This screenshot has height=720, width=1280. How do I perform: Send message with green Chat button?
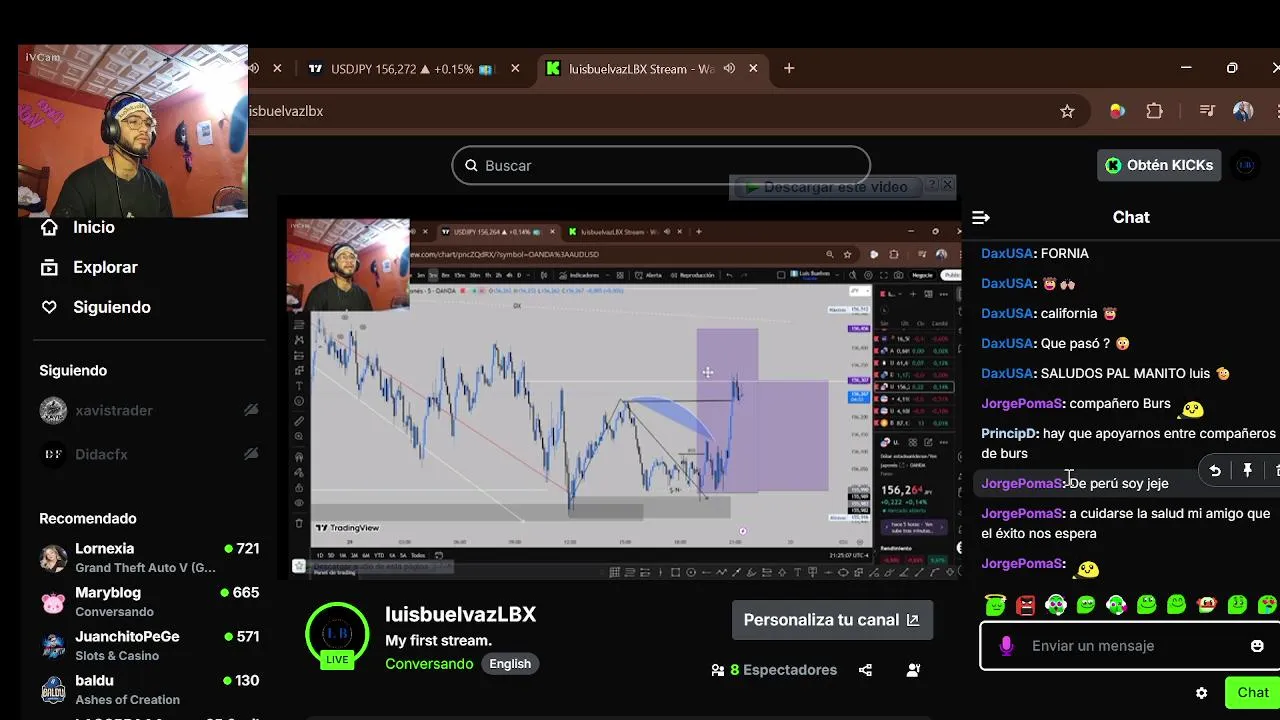1253,692
